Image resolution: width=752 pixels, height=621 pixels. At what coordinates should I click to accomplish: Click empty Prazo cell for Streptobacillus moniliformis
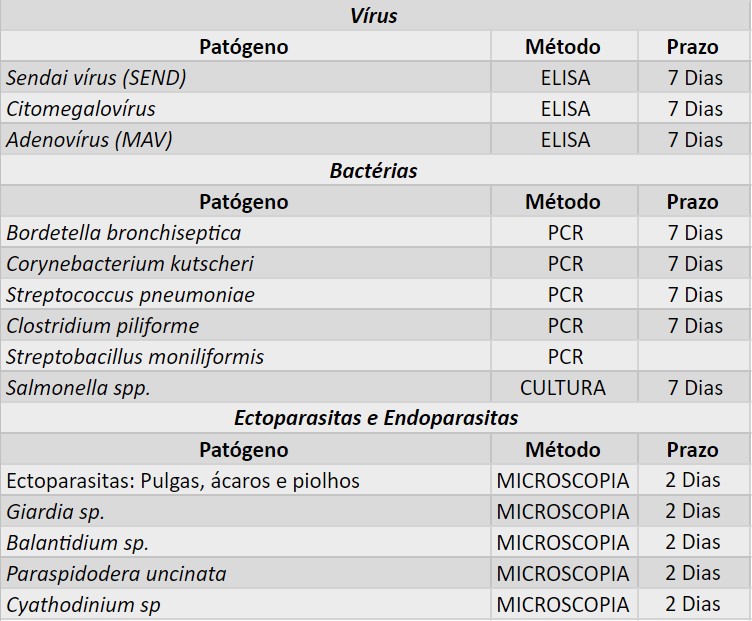pyautogui.click(x=694, y=357)
